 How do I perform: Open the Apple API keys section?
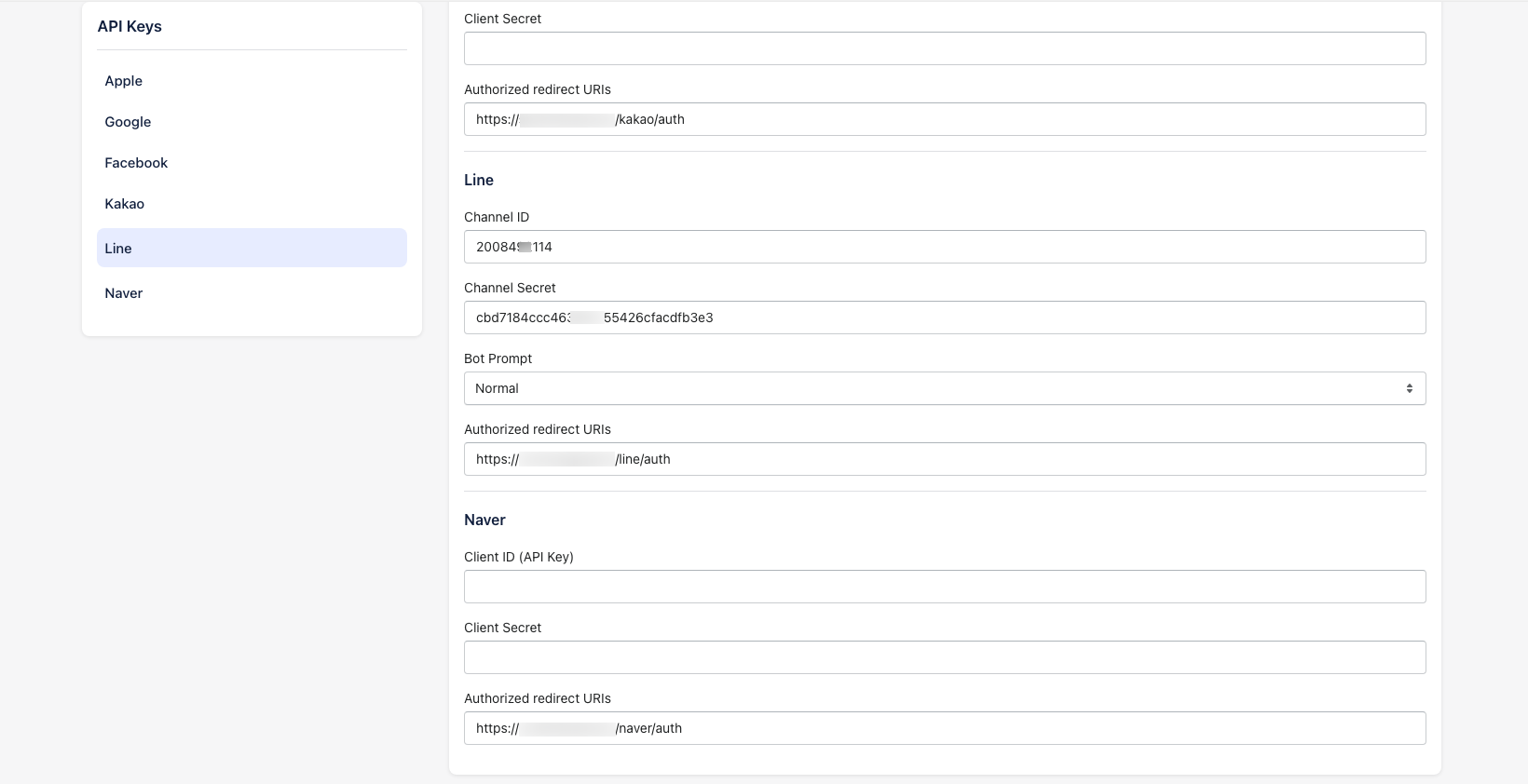(x=252, y=81)
